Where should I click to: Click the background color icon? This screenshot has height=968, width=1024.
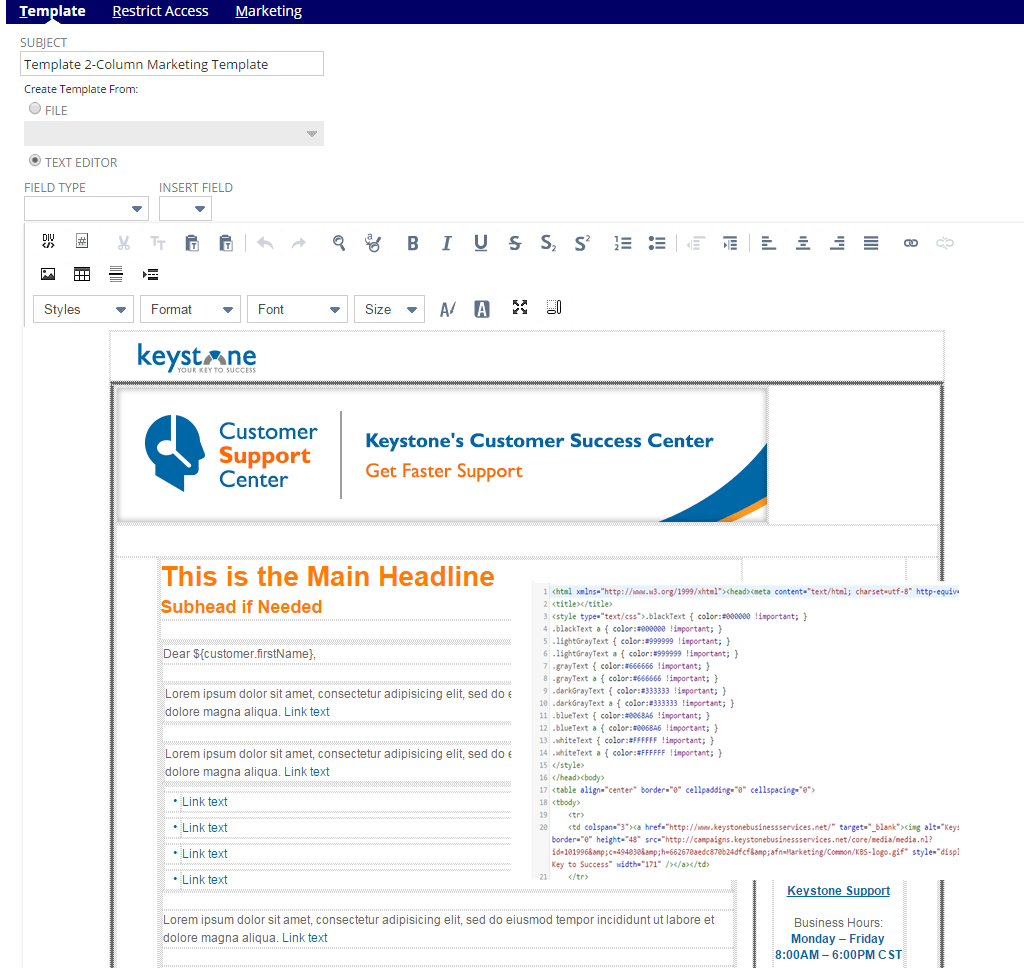[482, 309]
